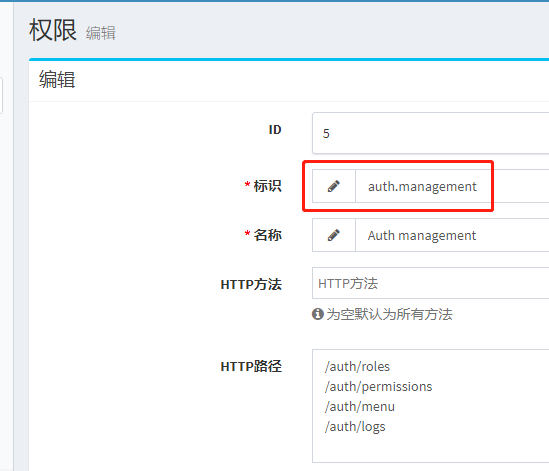549x471 pixels.
Task: Click the pencil icon beside the 标识 field
Action: (x=334, y=186)
